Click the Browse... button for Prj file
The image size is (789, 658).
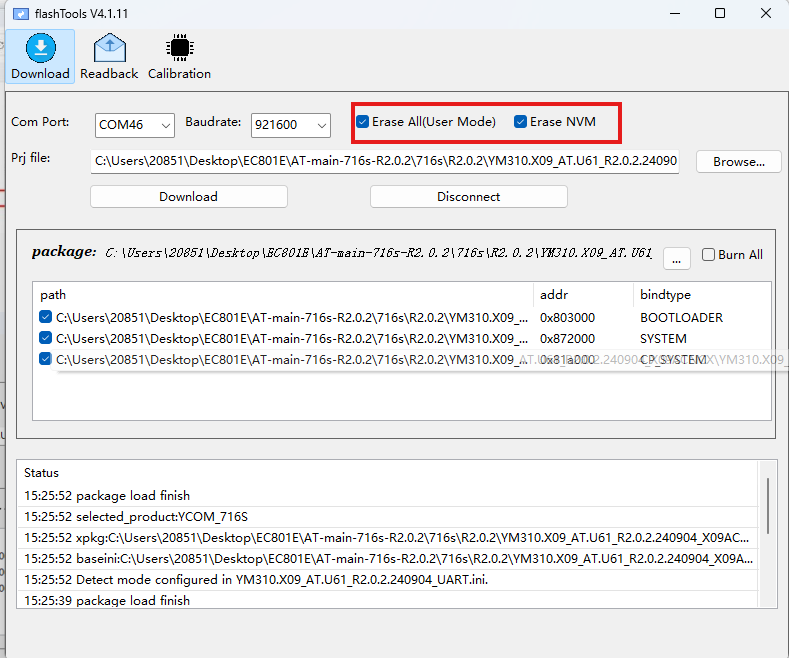tap(738, 162)
